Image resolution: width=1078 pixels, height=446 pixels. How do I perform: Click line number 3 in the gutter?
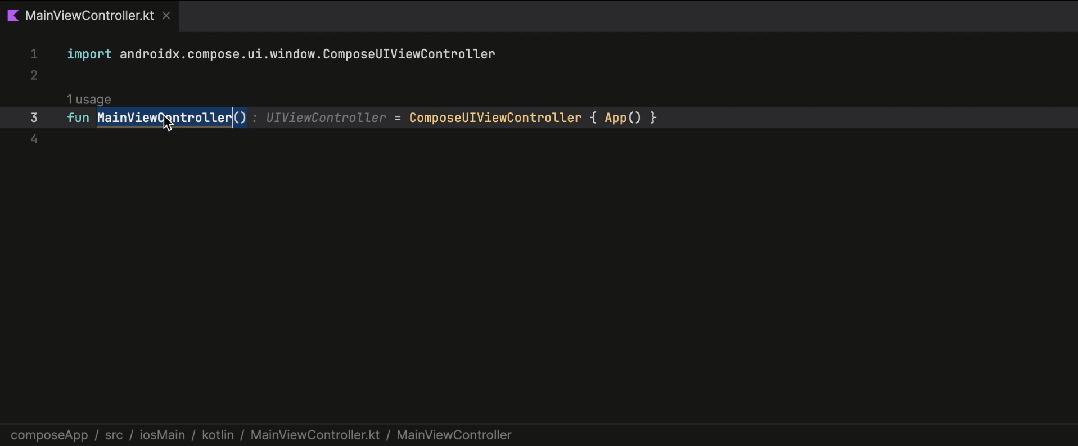pos(34,118)
